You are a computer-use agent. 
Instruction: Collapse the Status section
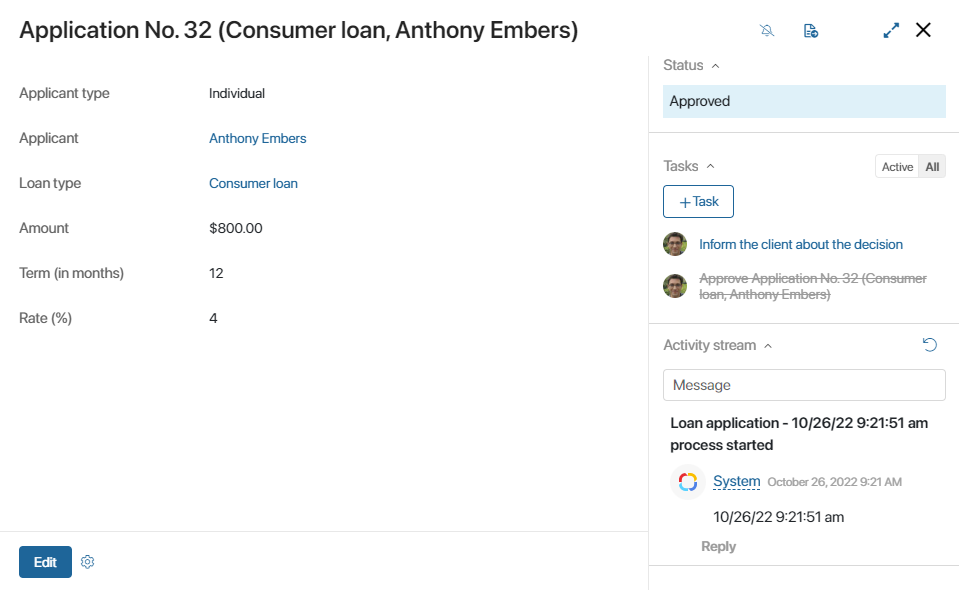(x=716, y=65)
